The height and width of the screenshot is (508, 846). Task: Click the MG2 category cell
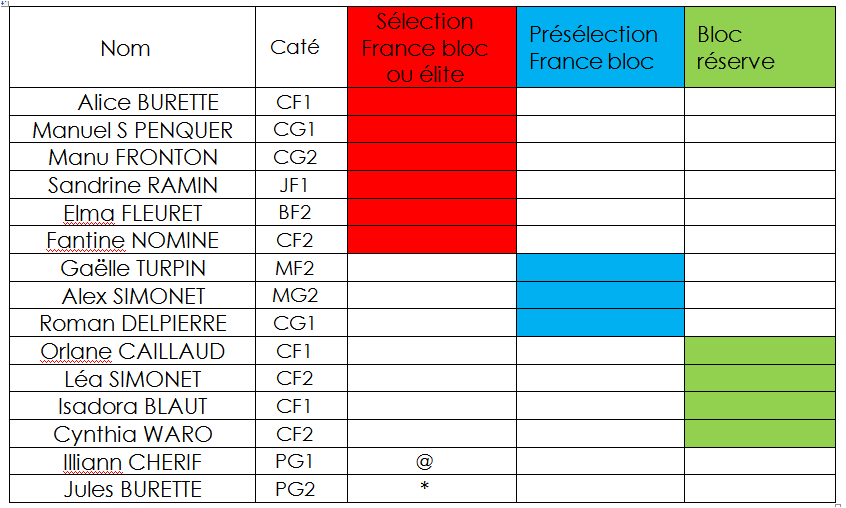tap(295, 296)
